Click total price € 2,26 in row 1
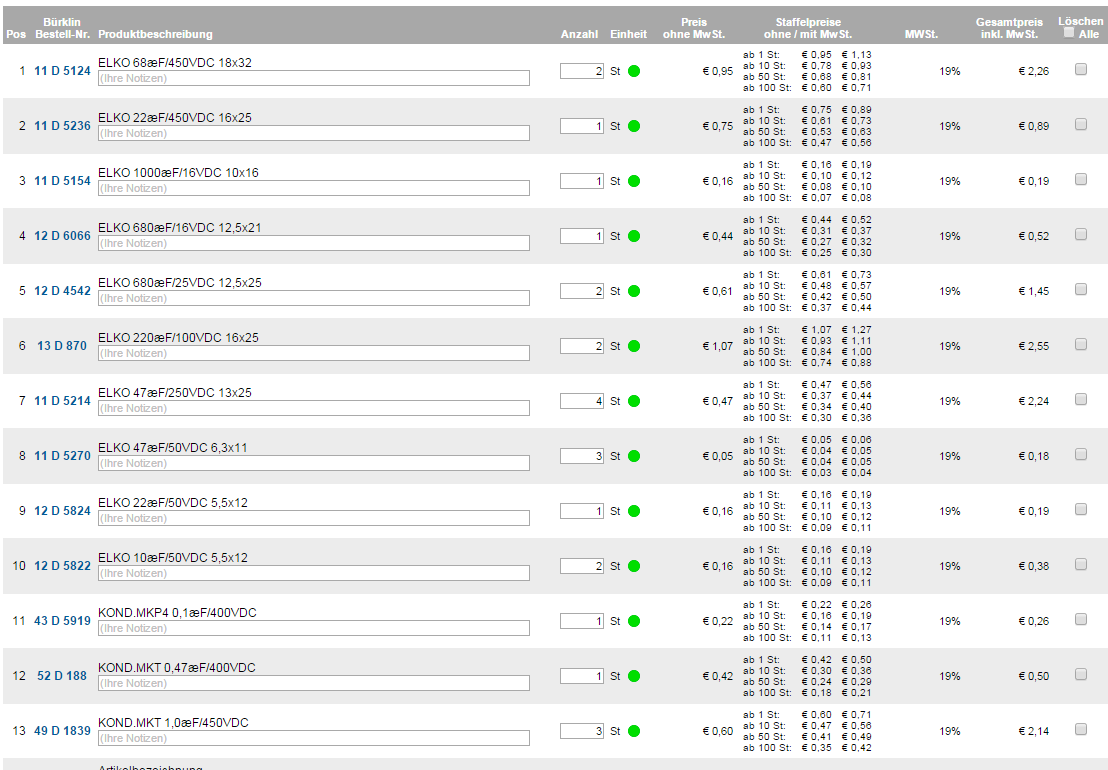 click(1034, 71)
